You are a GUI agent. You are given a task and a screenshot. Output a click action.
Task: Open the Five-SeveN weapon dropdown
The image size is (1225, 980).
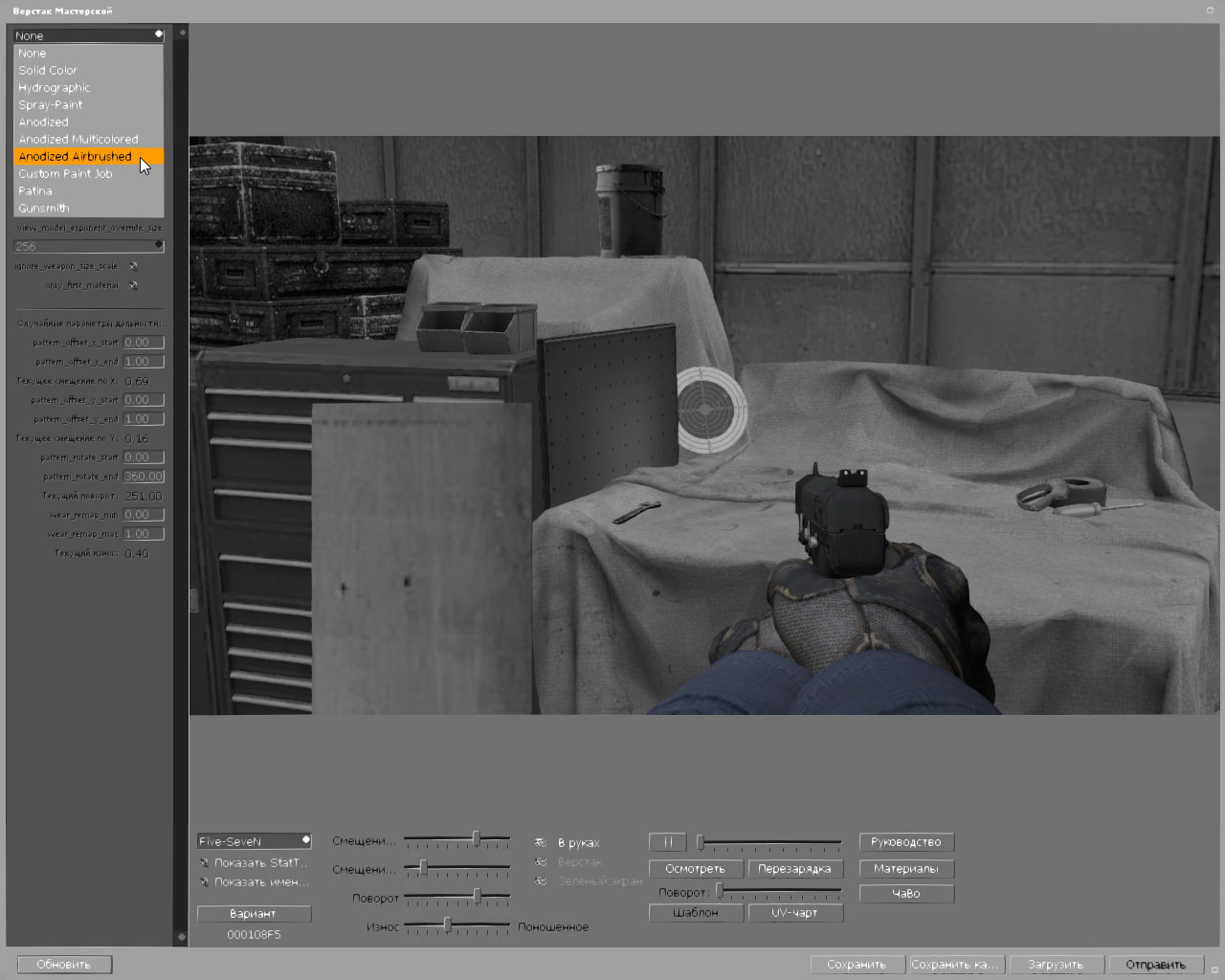pyautogui.click(x=254, y=841)
